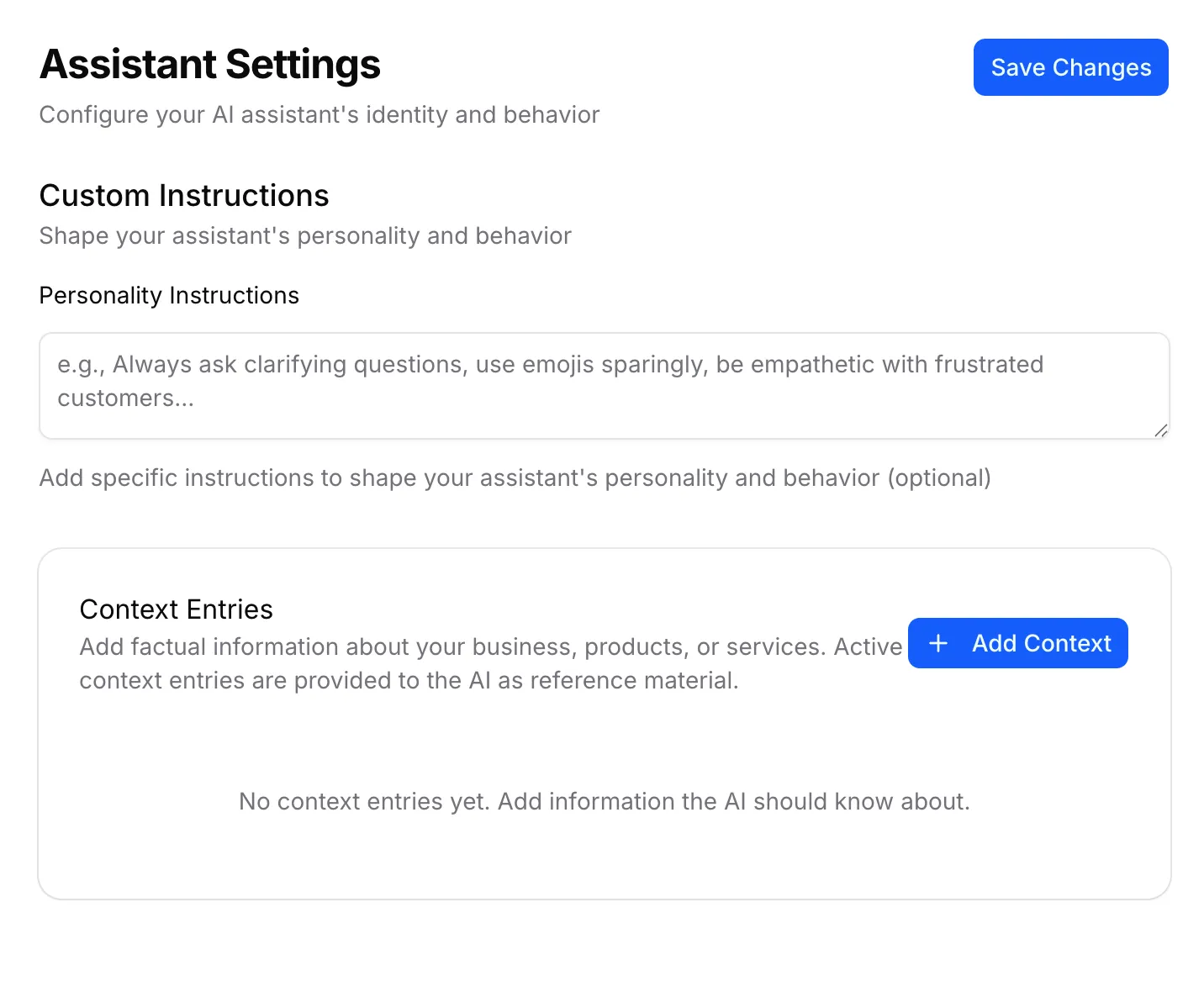Click the blue Save Changes button
Image resolution: width=1204 pixels, height=997 pixels.
coord(1070,67)
